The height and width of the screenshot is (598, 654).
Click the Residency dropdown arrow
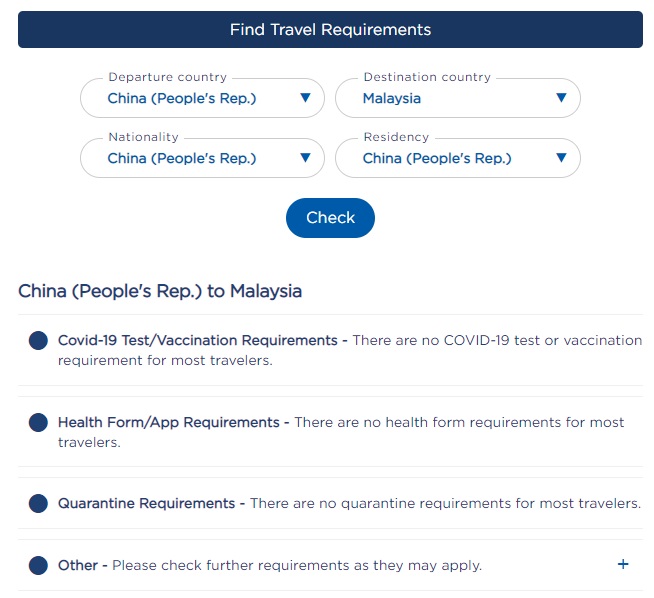click(x=561, y=158)
